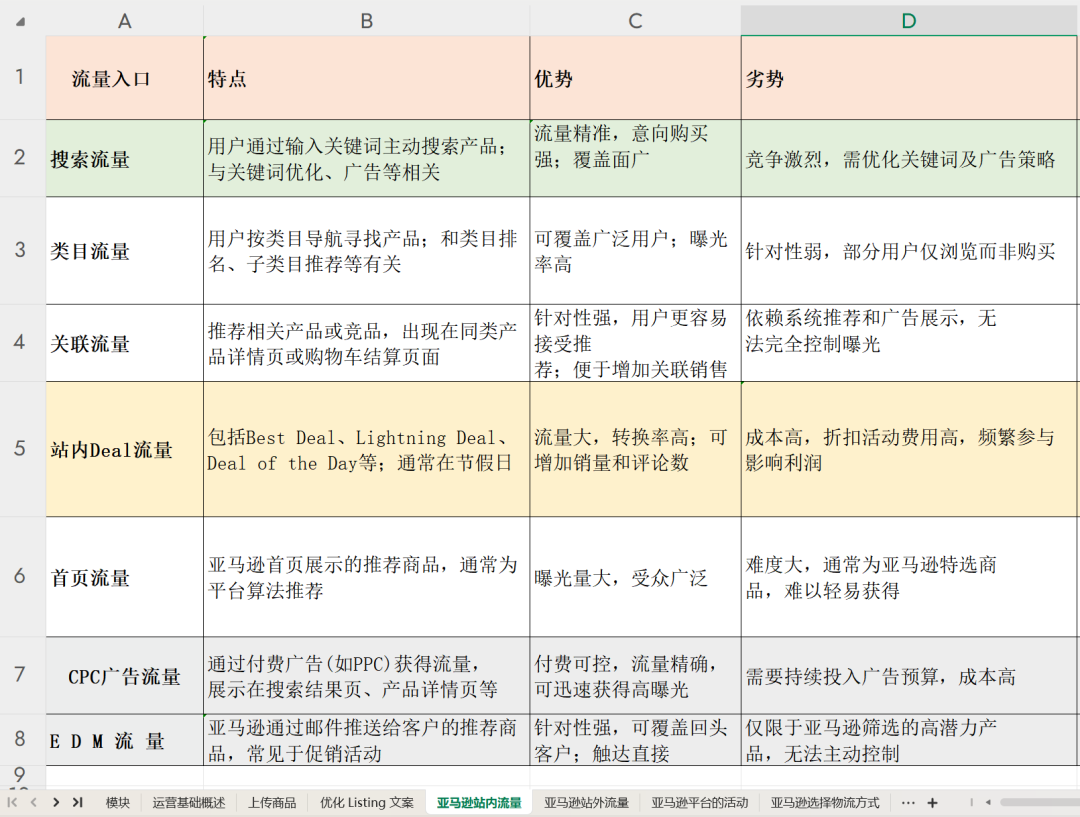
Task: Switch to 上传商品 sheet tab
Action: [x=272, y=803]
